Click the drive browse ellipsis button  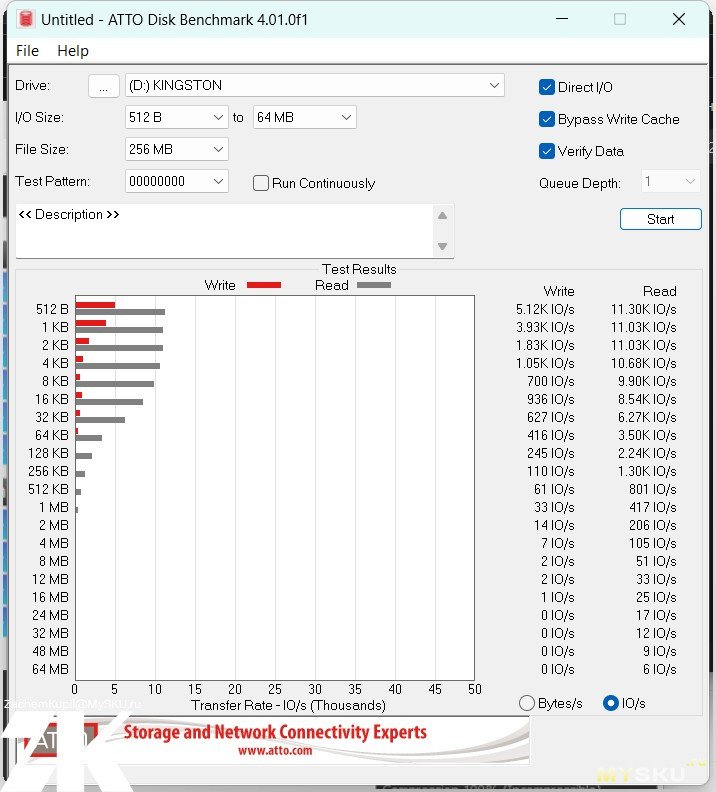click(104, 86)
